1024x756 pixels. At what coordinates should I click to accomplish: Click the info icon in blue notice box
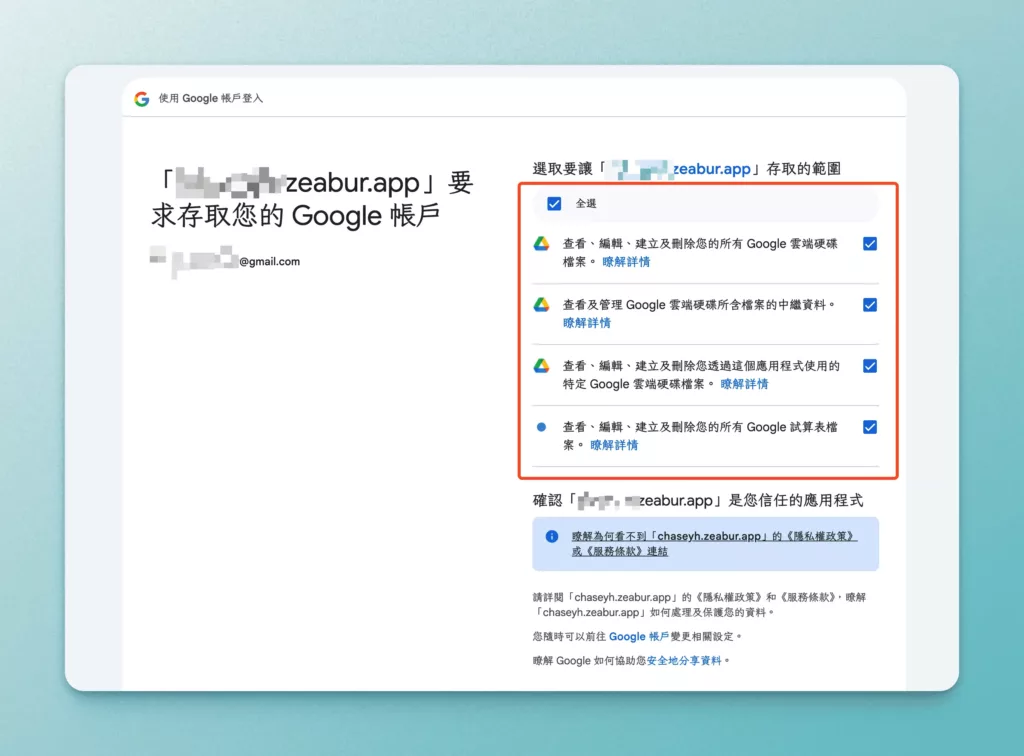pyautogui.click(x=552, y=537)
